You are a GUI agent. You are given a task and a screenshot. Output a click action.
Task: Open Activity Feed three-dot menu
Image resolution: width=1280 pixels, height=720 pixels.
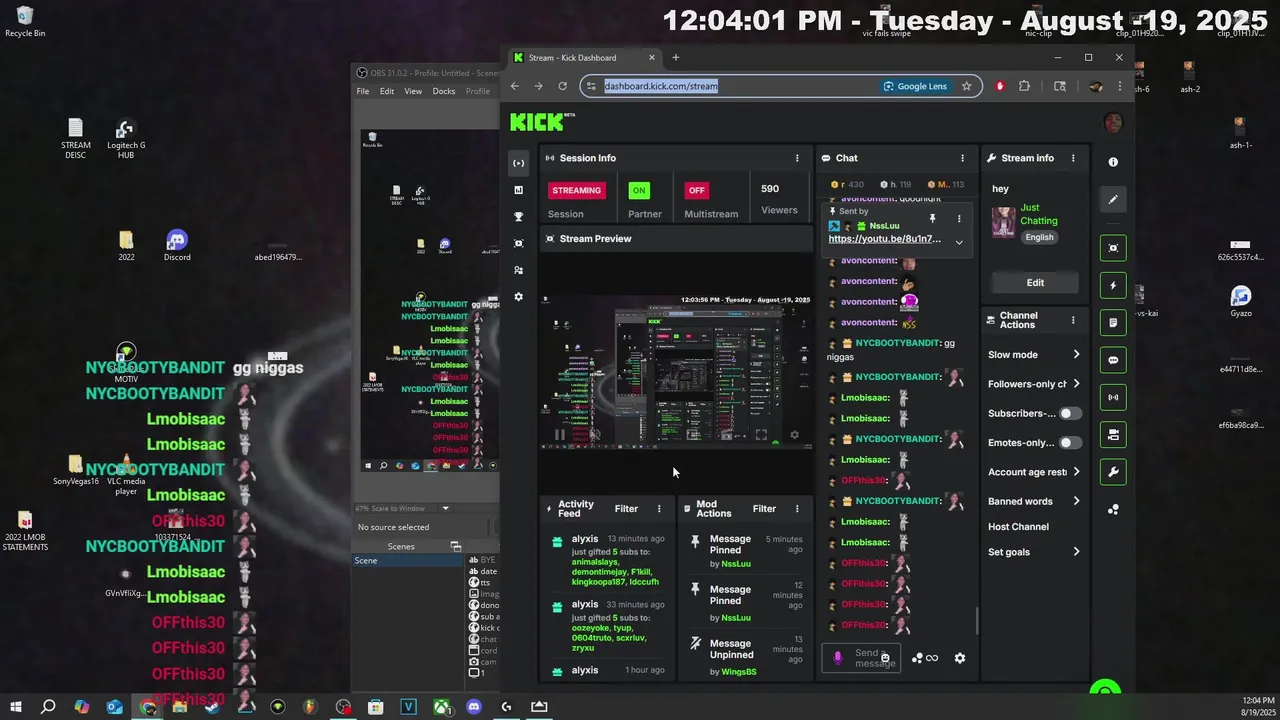coord(659,509)
